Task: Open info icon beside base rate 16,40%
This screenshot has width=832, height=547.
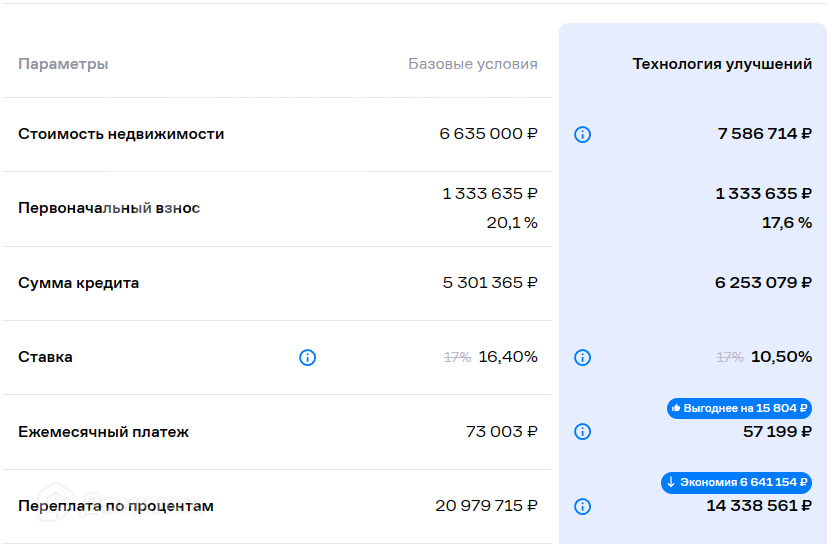Action: pos(307,357)
